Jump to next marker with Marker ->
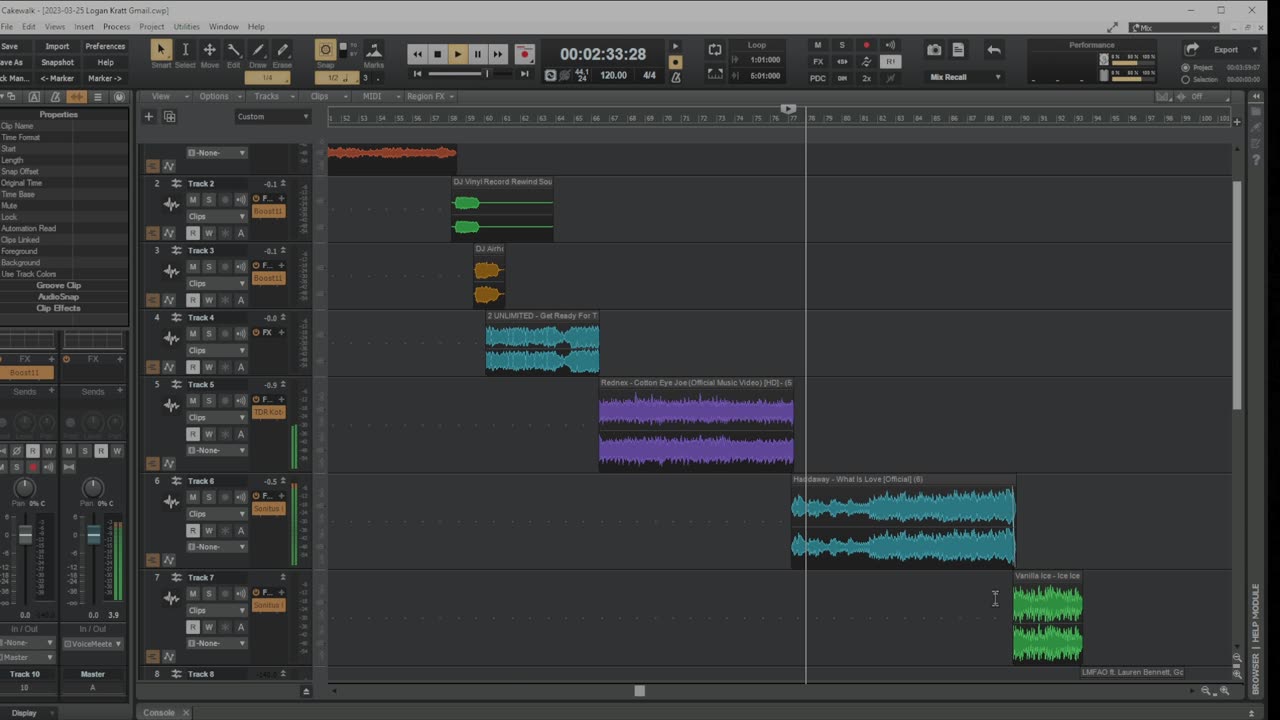1280x720 pixels. pyautogui.click(x=105, y=78)
